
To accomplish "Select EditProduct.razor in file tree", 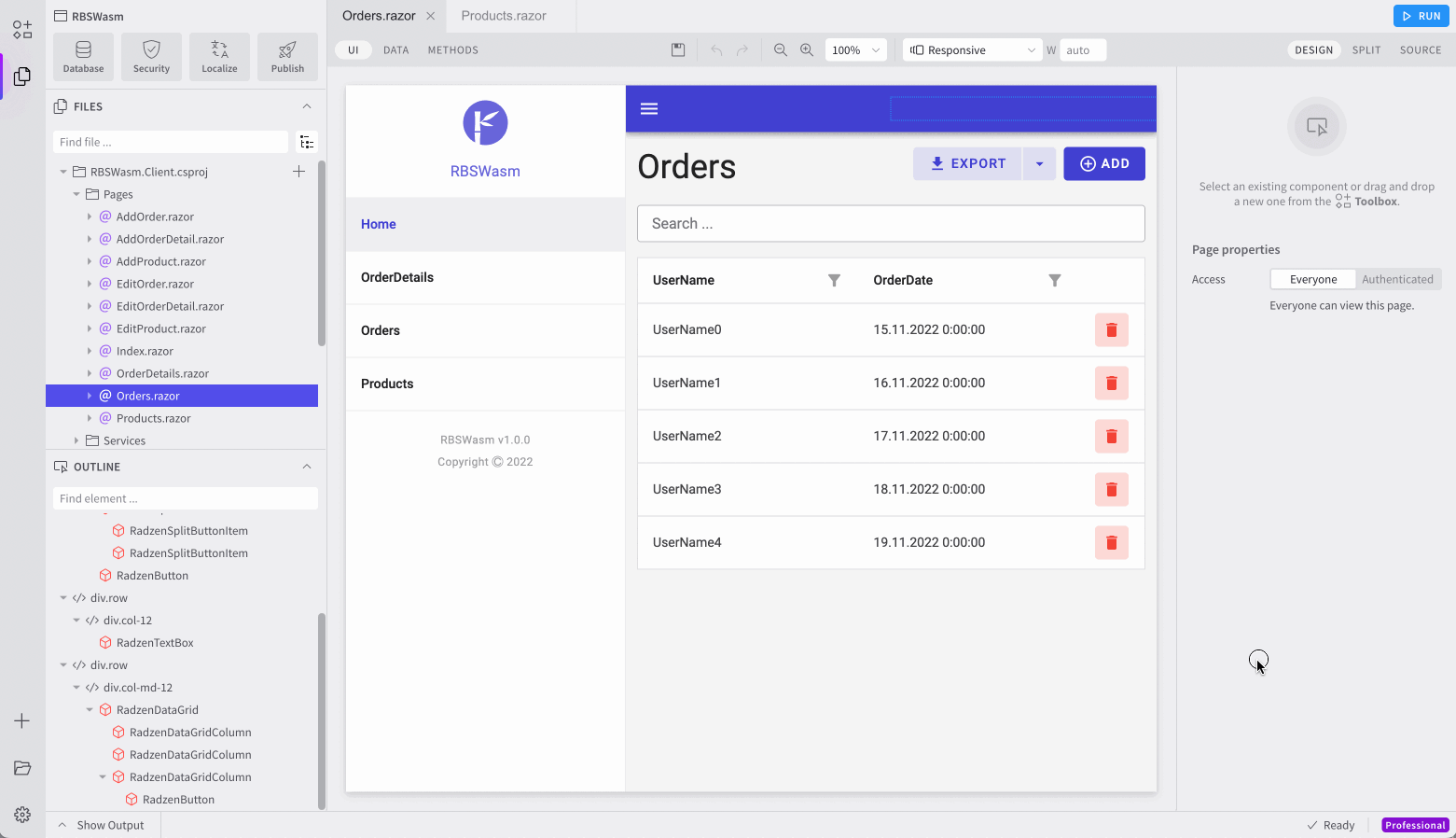I will pyautogui.click(x=161, y=328).
